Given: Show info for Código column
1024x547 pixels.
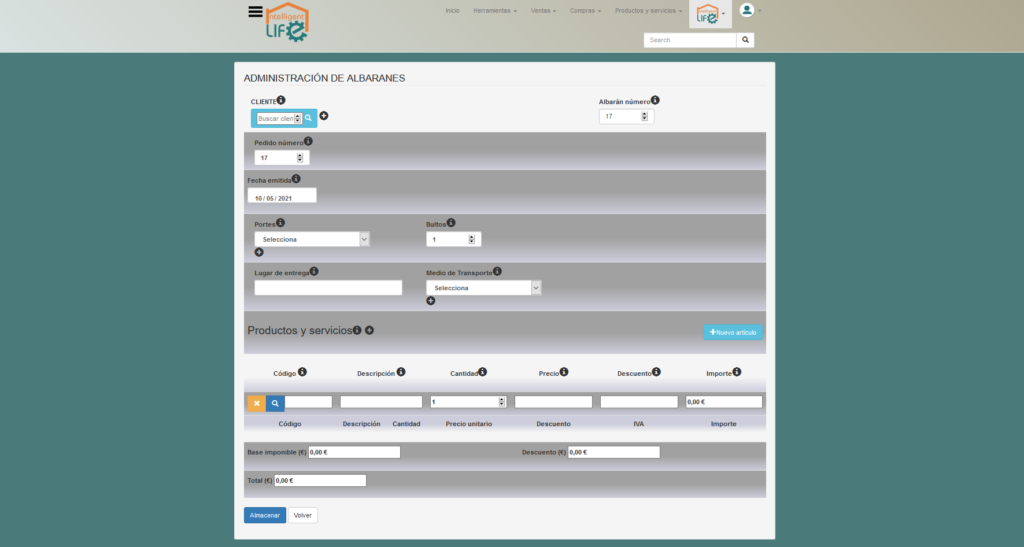Looking at the screenshot, I should pos(302,372).
